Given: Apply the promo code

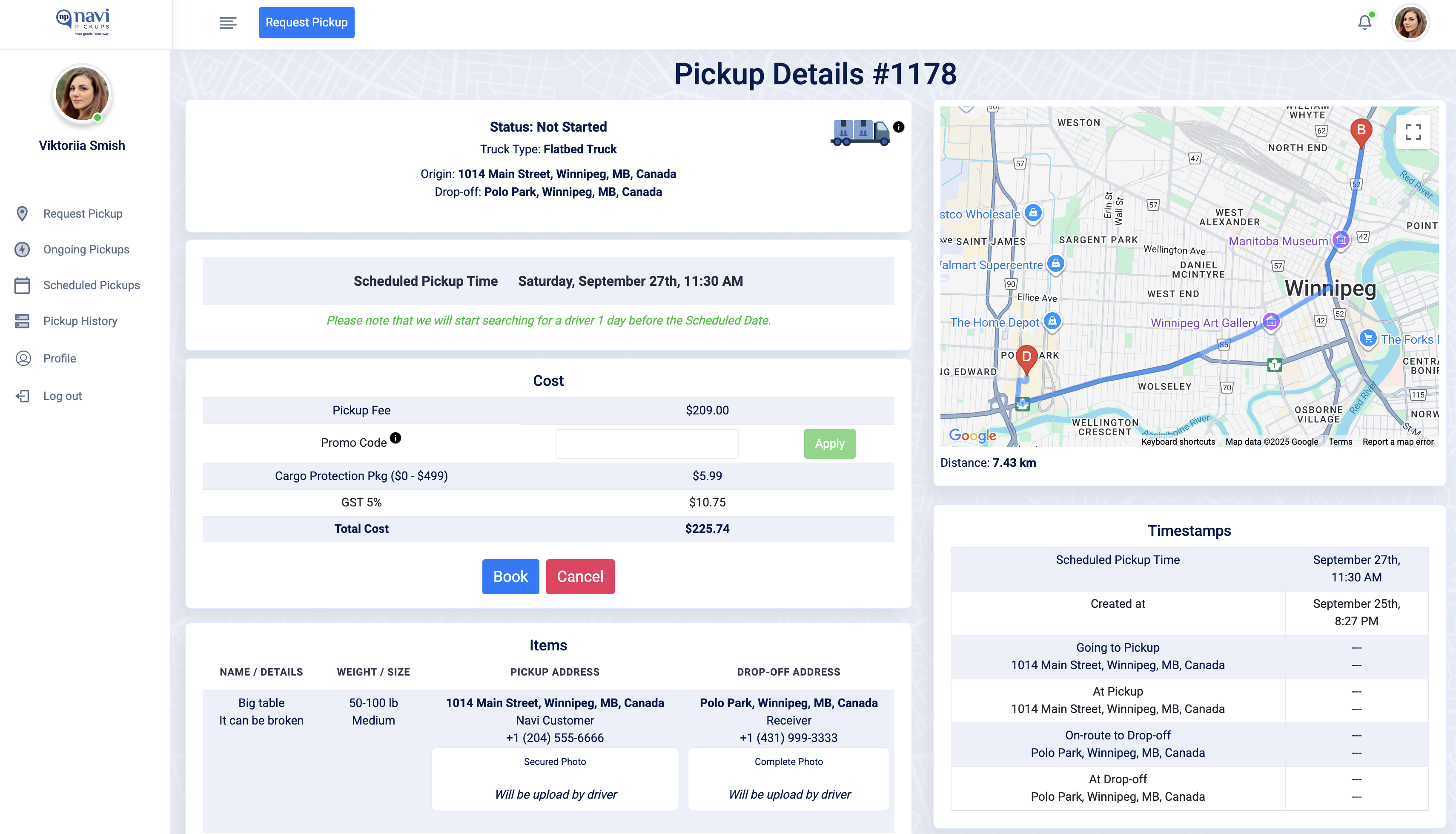Looking at the screenshot, I should pos(829,443).
